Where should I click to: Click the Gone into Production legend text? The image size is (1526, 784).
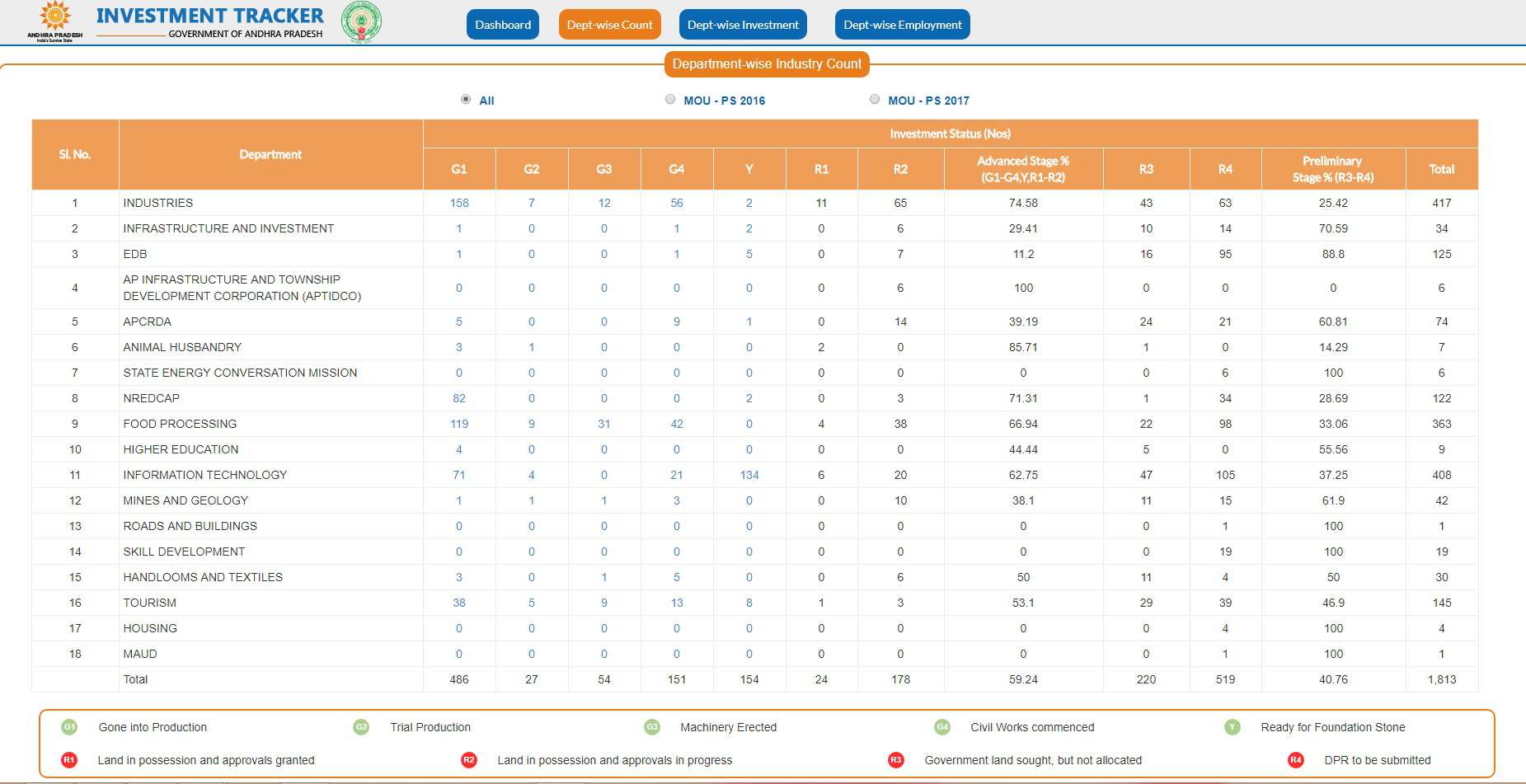(153, 727)
